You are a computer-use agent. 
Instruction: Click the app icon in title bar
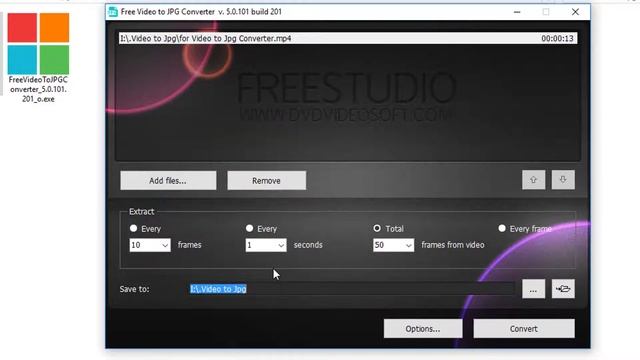[x=113, y=12]
